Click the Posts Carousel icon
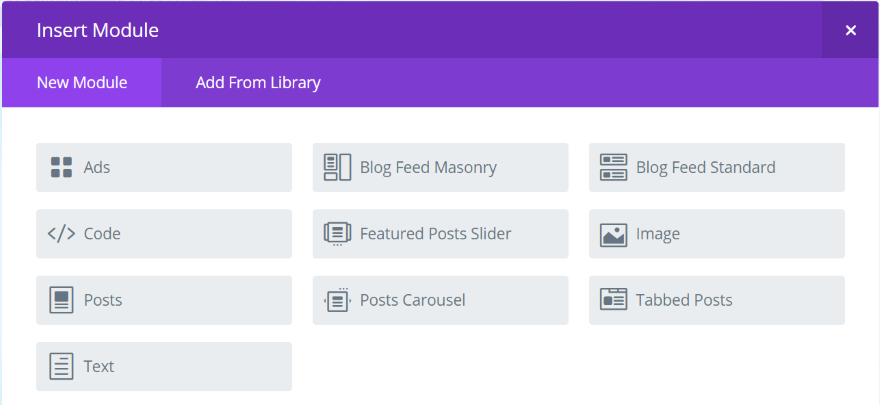Screen dimensions: 880x405 coord(337,300)
